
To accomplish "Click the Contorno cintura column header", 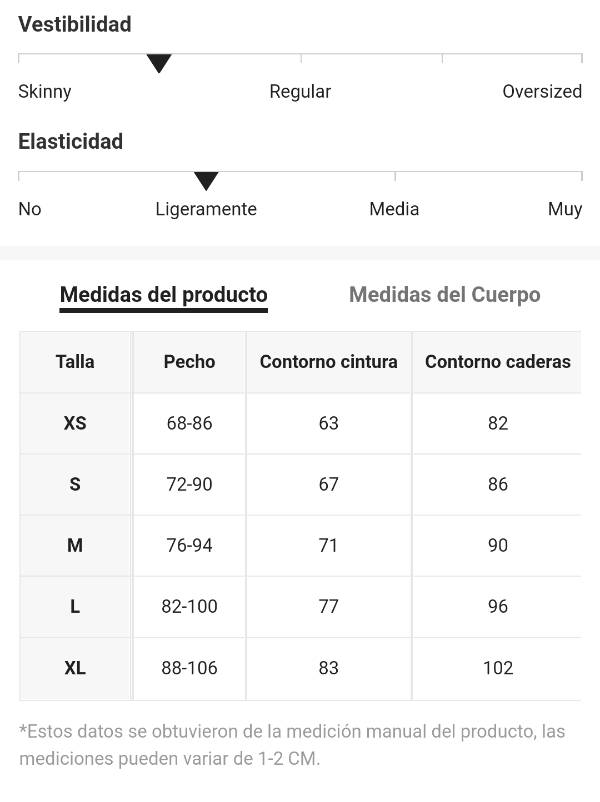I will (x=328, y=362).
